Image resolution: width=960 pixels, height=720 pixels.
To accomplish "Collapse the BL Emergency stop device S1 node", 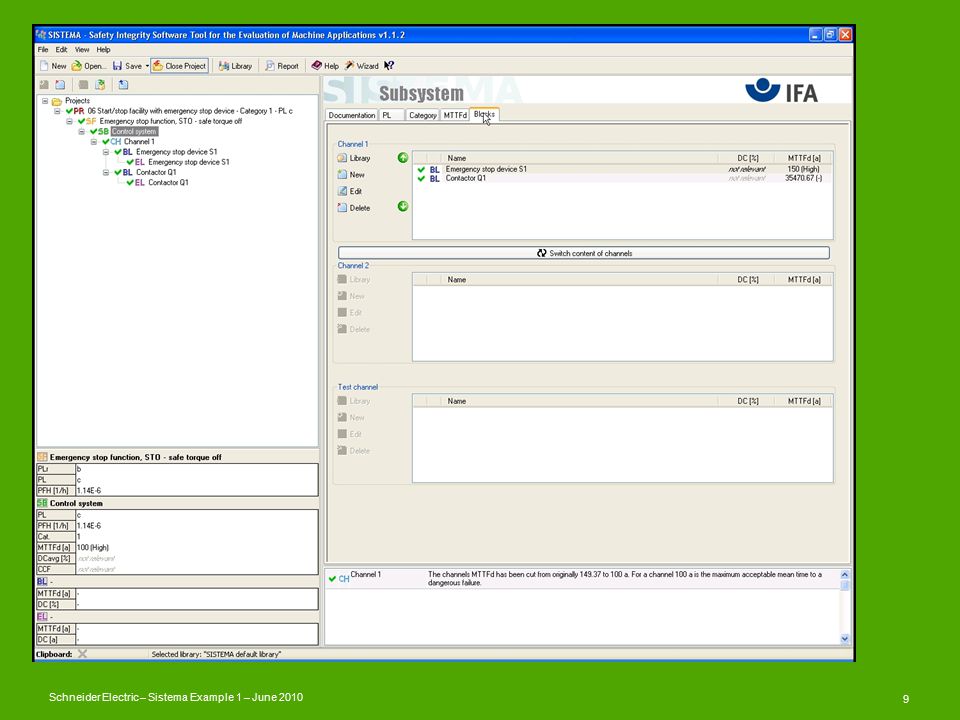I will point(106,152).
